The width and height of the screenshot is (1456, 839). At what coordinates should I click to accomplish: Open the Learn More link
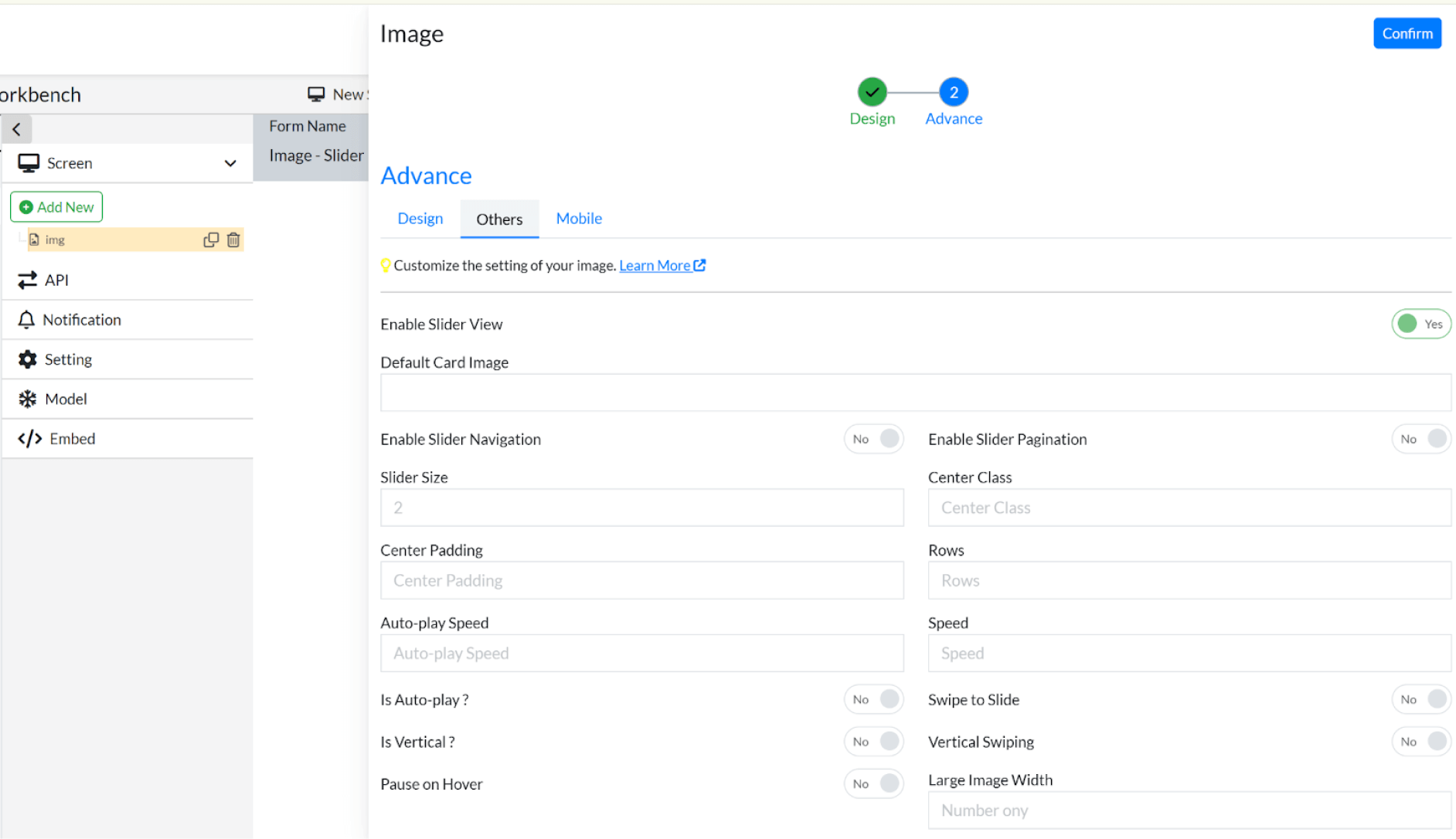(662, 265)
